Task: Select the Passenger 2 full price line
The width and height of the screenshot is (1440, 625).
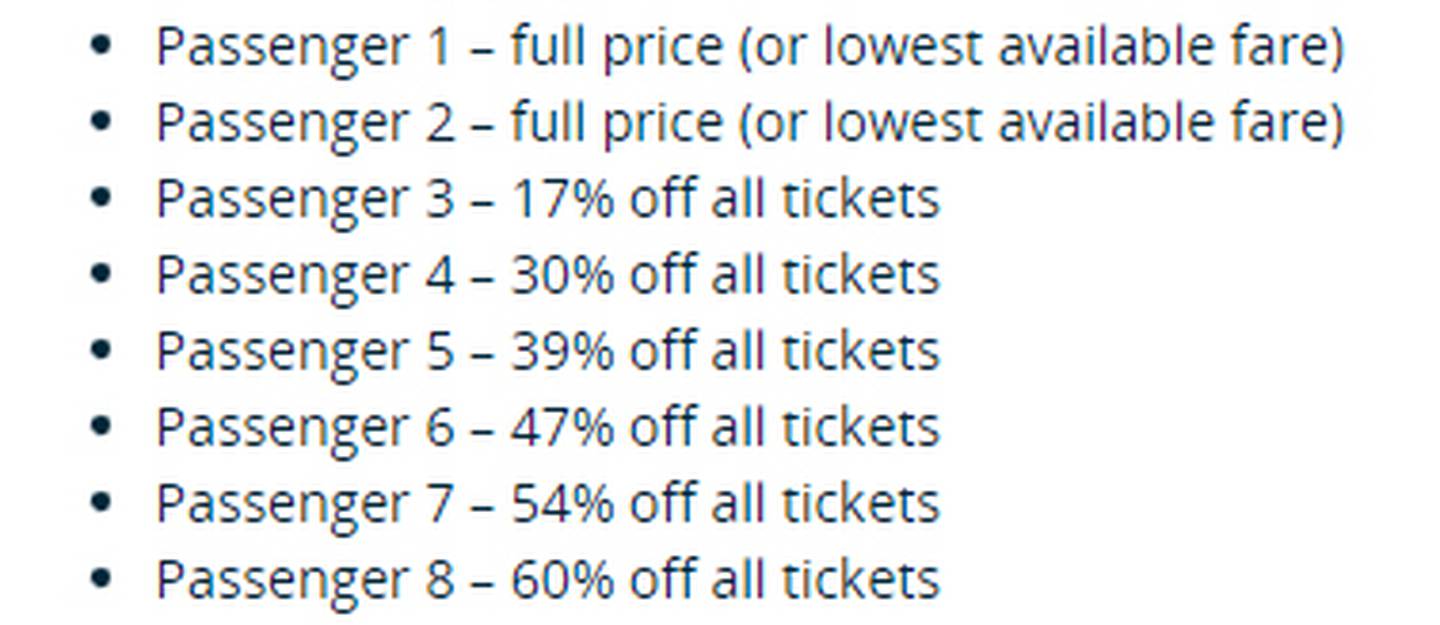Action: [x=750, y=123]
